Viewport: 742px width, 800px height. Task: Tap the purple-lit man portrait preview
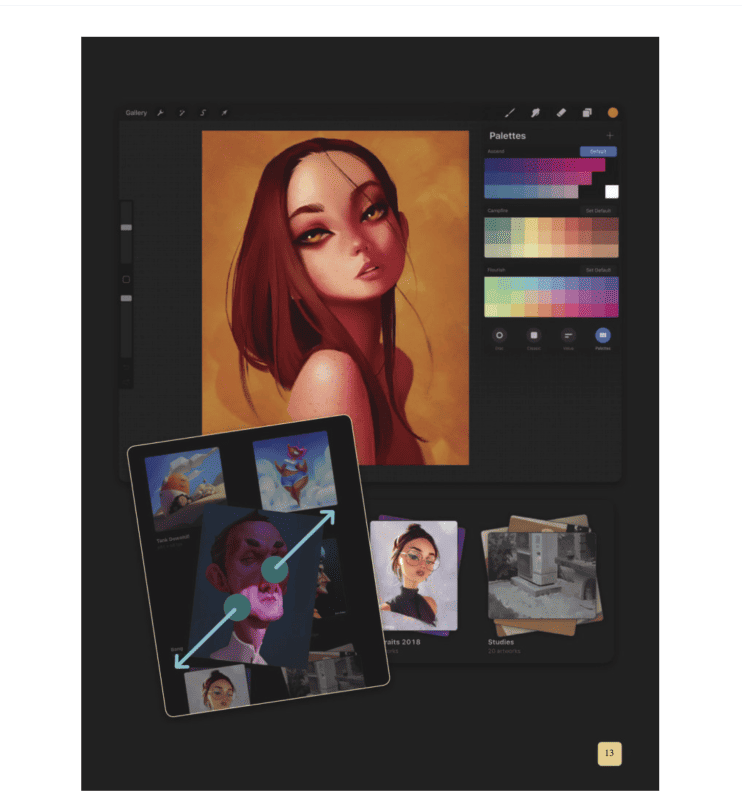click(x=254, y=587)
